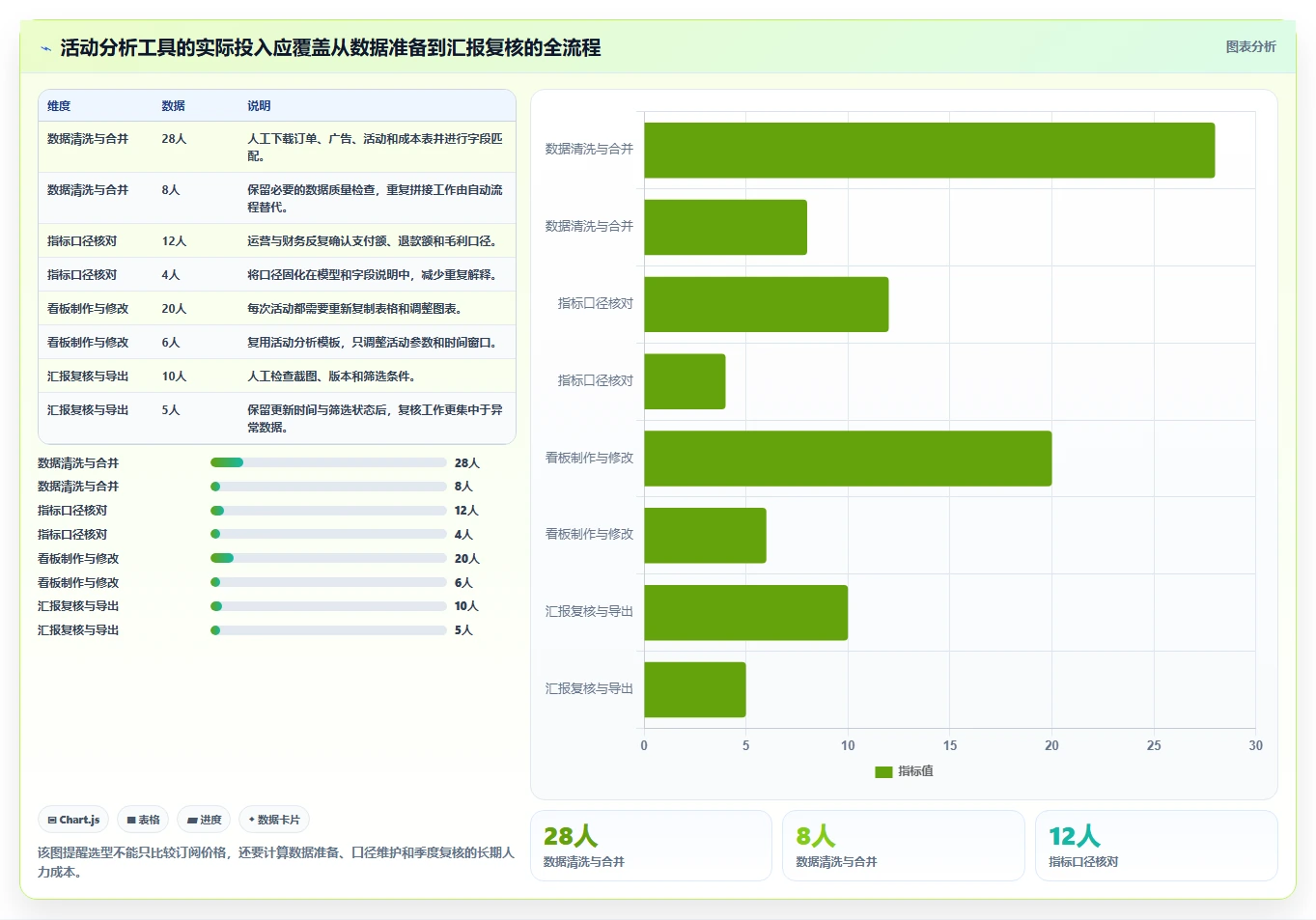
Task: Click the 指标值 legend label text
Action: click(915, 771)
